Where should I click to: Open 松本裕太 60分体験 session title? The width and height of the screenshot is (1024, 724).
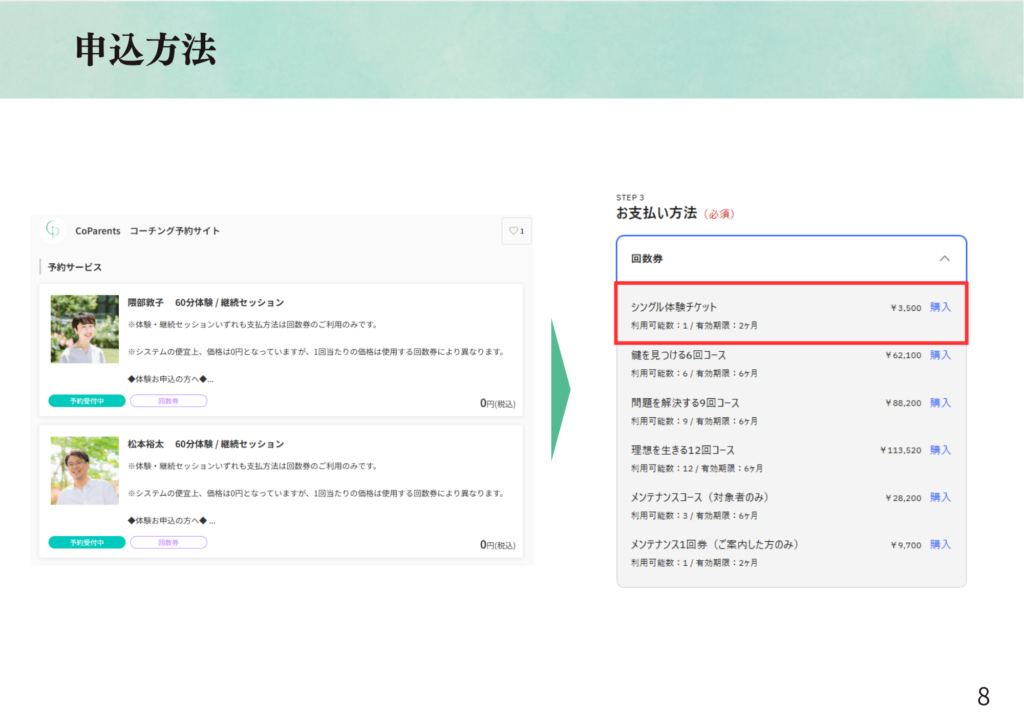[206, 444]
